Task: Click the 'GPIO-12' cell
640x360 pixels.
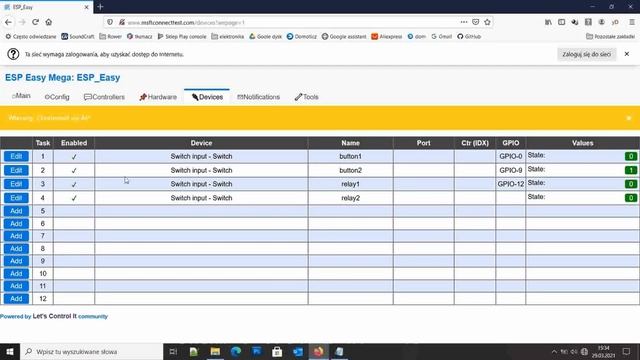Action: (x=511, y=184)
